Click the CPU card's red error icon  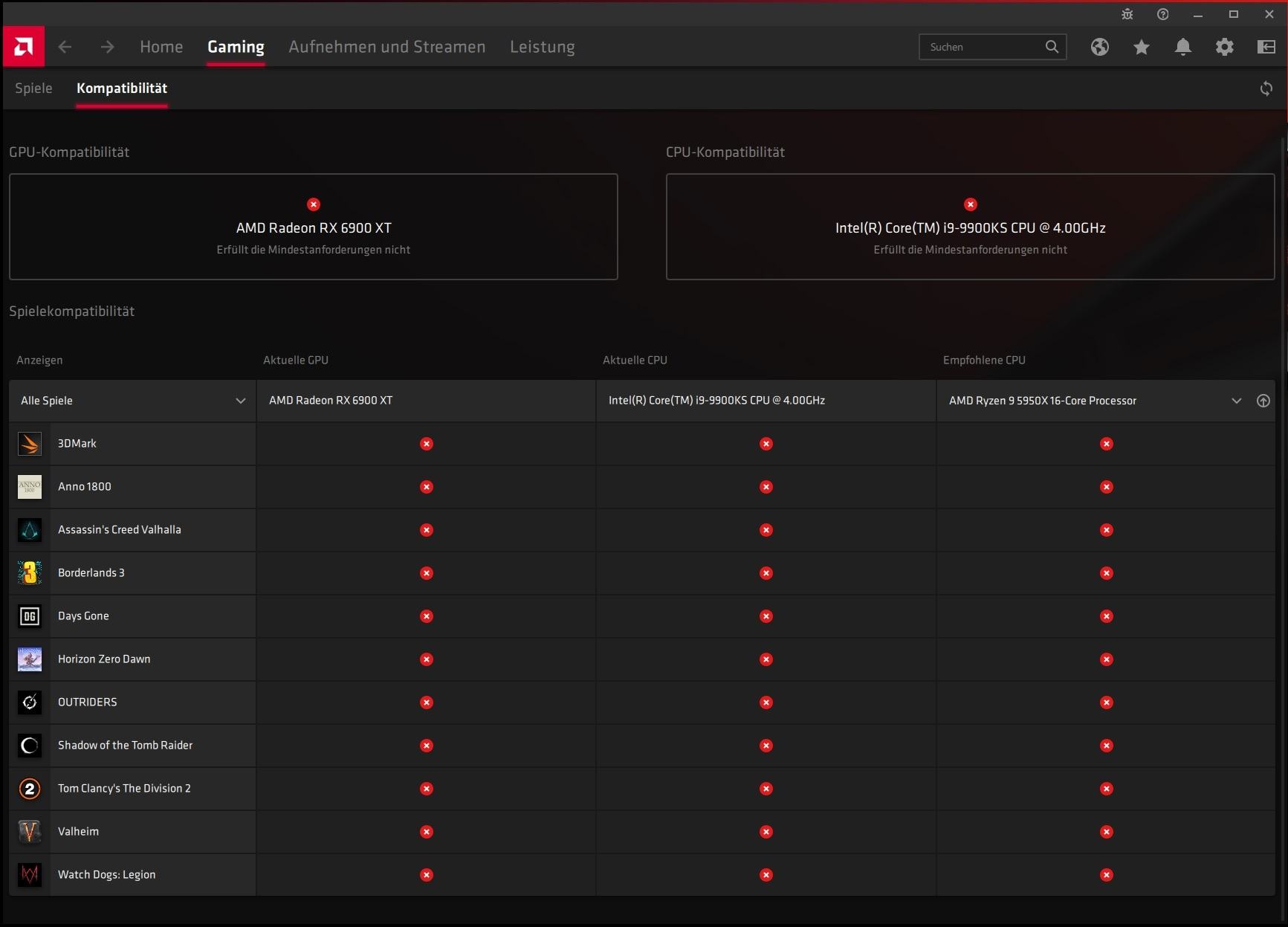971,204
